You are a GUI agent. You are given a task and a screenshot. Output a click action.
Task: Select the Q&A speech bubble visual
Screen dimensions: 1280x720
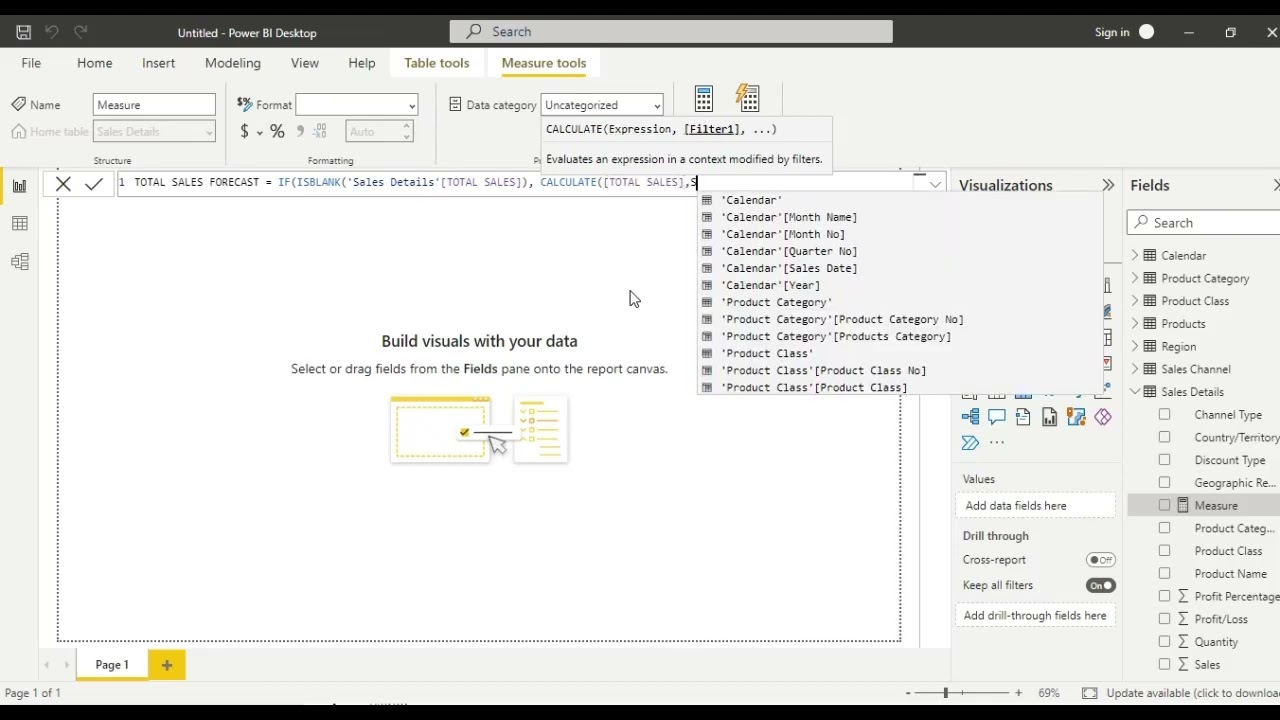coord(997,417)
